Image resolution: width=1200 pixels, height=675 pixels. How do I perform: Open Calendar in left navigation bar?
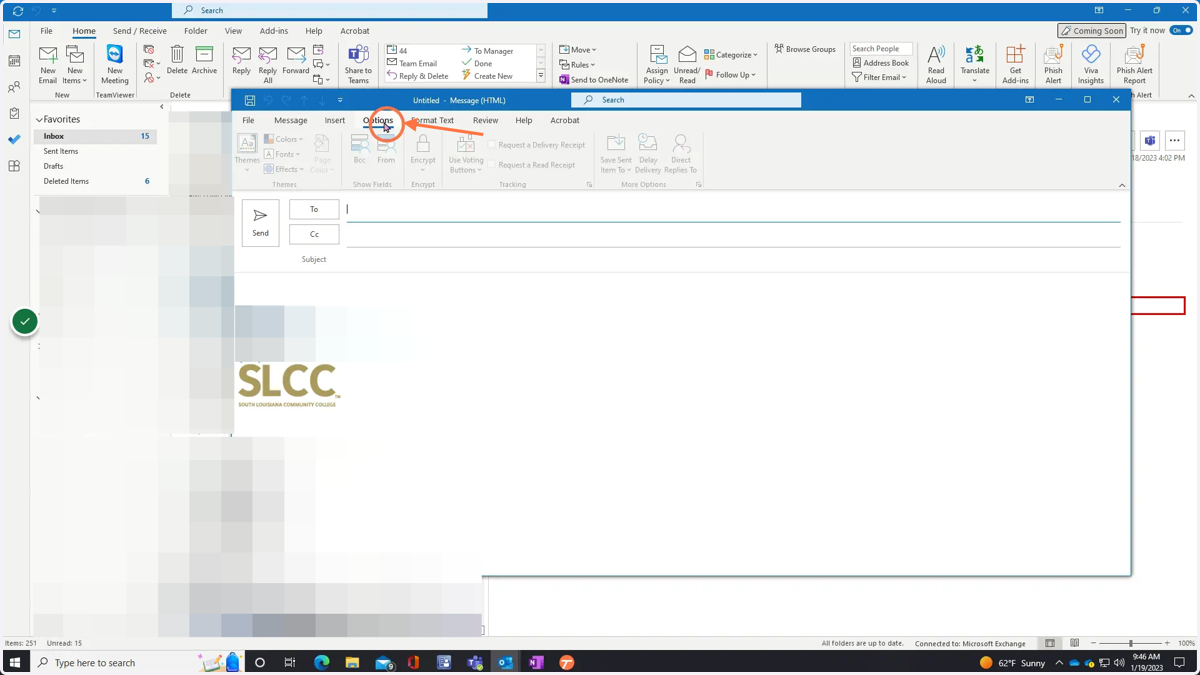click(x=14, y=61)
